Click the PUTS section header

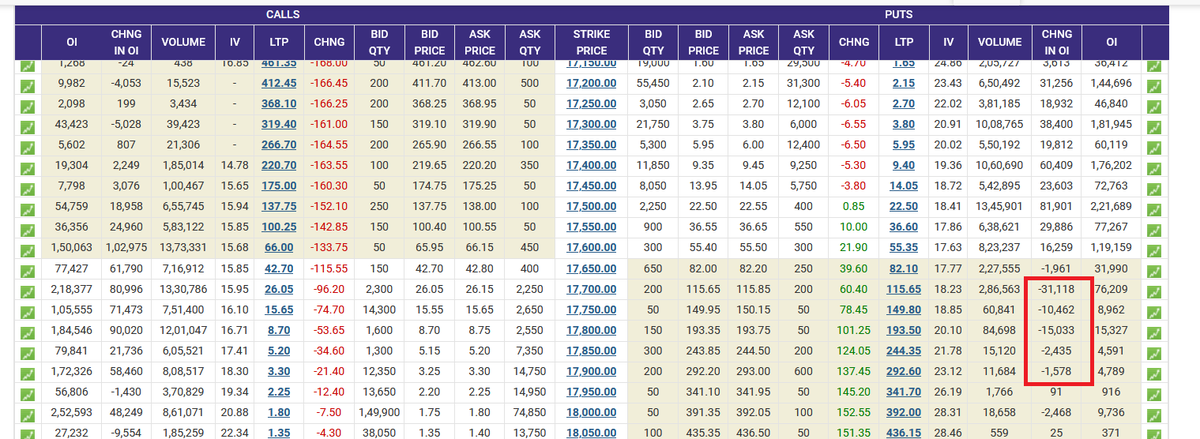point(900,14)
